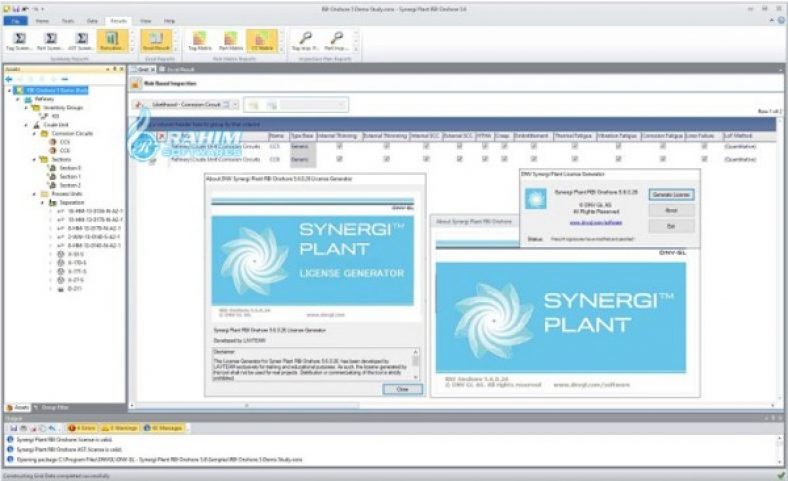Viewport: 788px width, 481px height.
Task: Open the Tag Summary report icon
Action: point(19,41)
